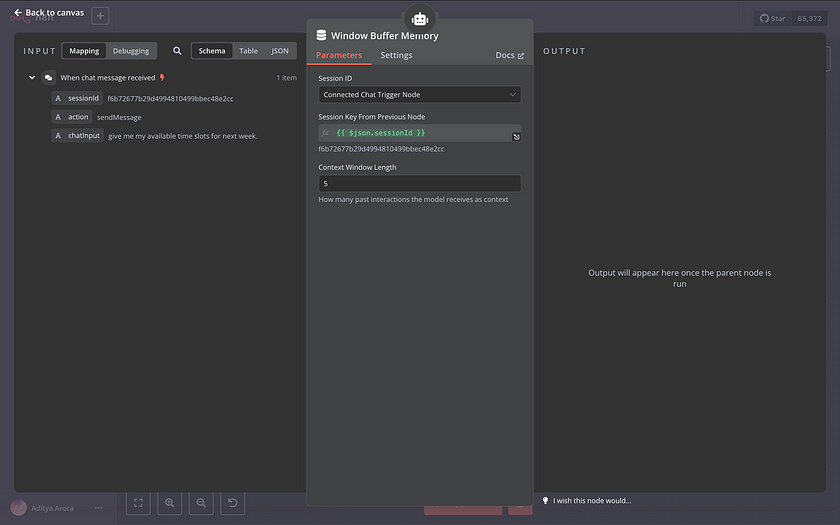Click the Session Key expression field
Viewport: 840px width, 525px height.
point(419,133)
